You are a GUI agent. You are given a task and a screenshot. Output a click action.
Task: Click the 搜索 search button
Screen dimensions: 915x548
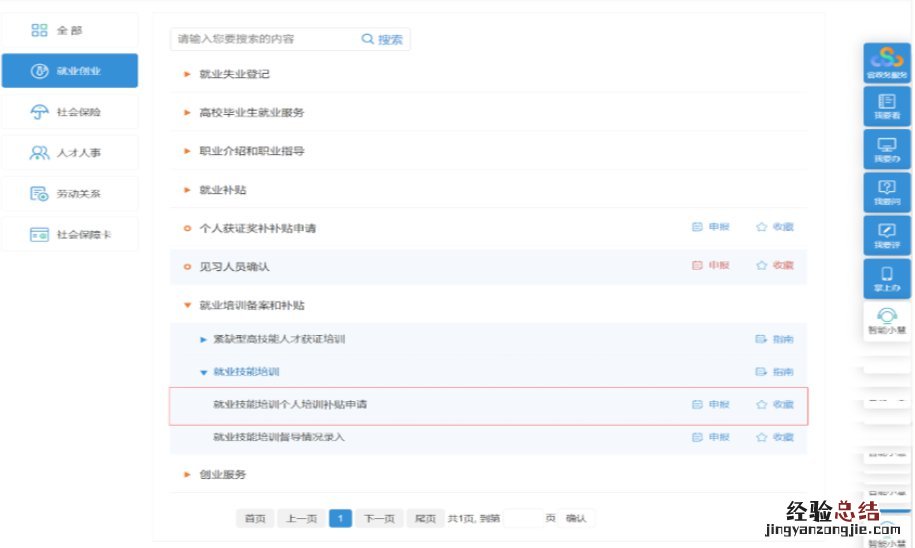382,40
